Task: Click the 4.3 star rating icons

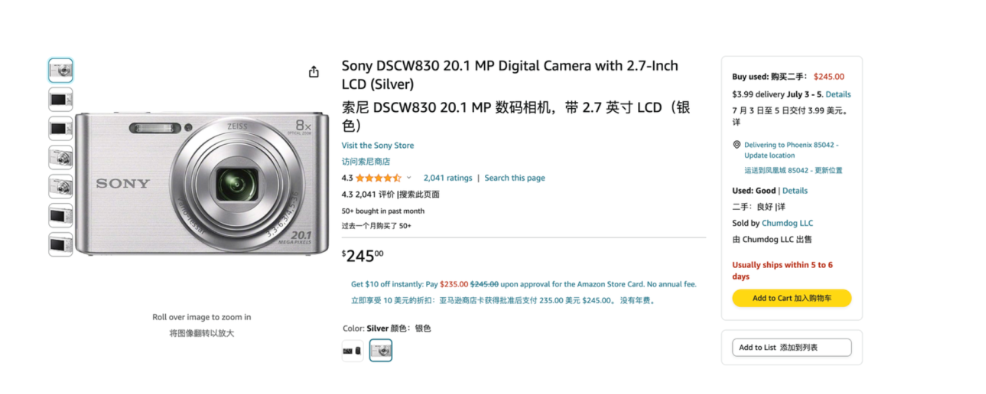Action: coord(379,178)
